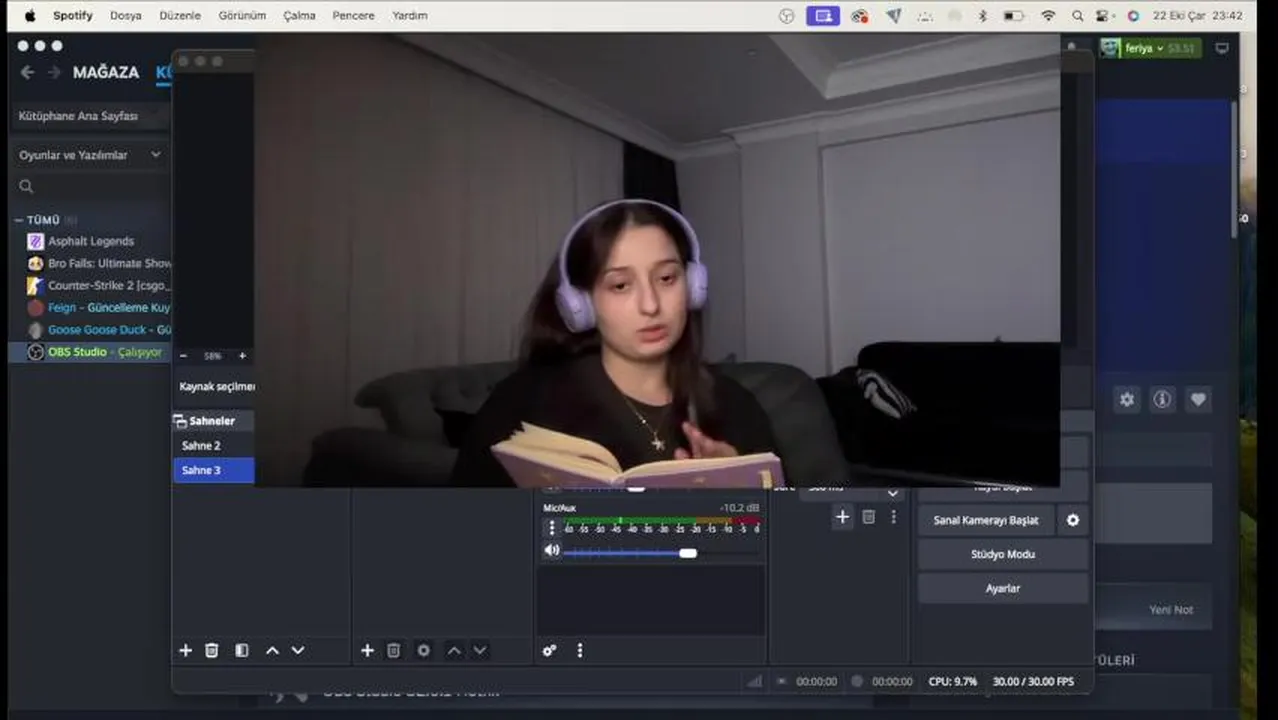Select Counter-Strike 2 in Steam library
The width and height of the screenshot is (1278, 720).
(x=98, y=285)
